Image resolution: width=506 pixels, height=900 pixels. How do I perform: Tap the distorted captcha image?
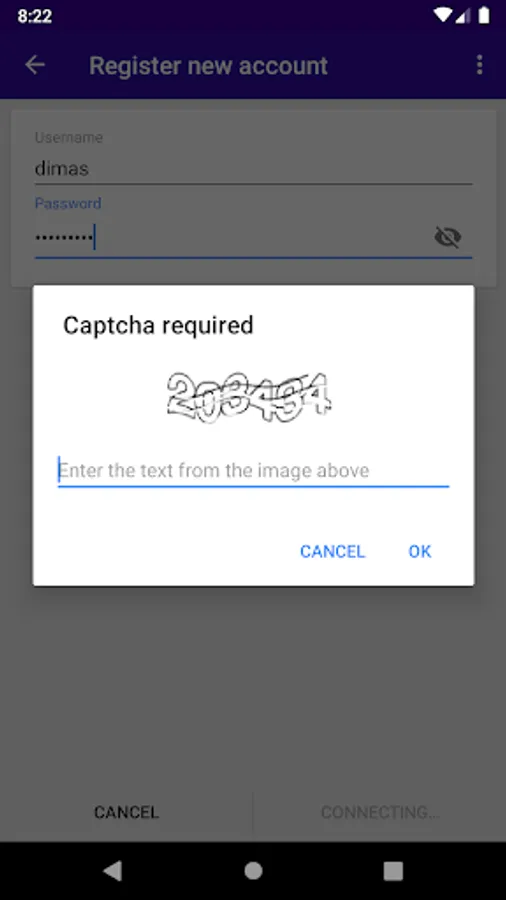[249, 397]
